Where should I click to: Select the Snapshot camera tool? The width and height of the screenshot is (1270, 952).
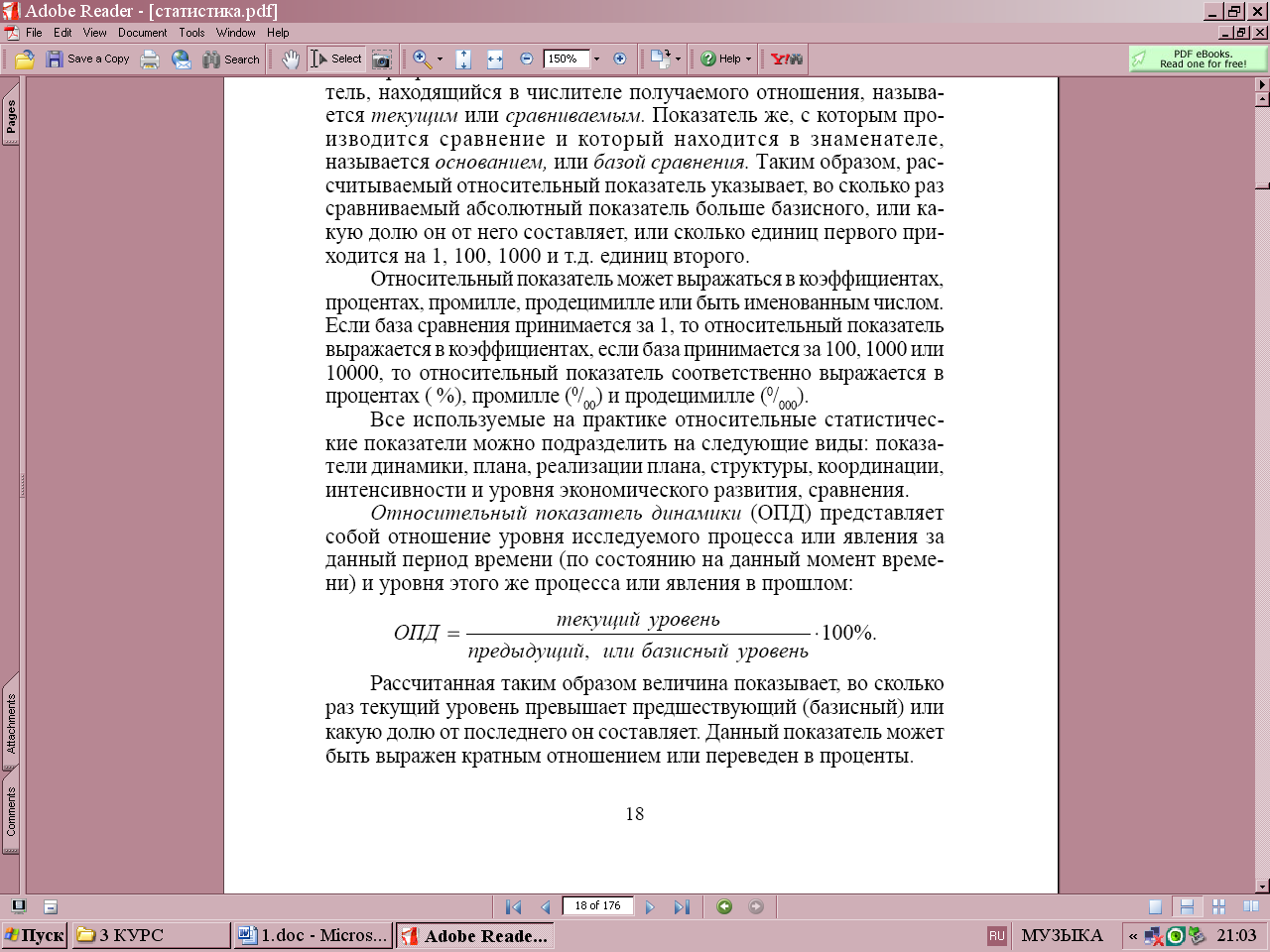pos(381,59)
